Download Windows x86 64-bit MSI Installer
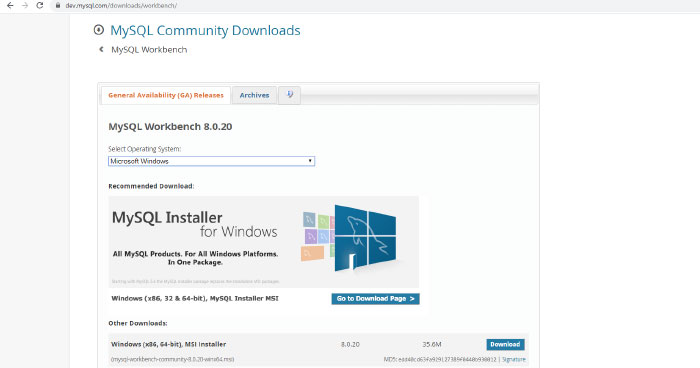700x368 pixels. click(x=505, y=344)
